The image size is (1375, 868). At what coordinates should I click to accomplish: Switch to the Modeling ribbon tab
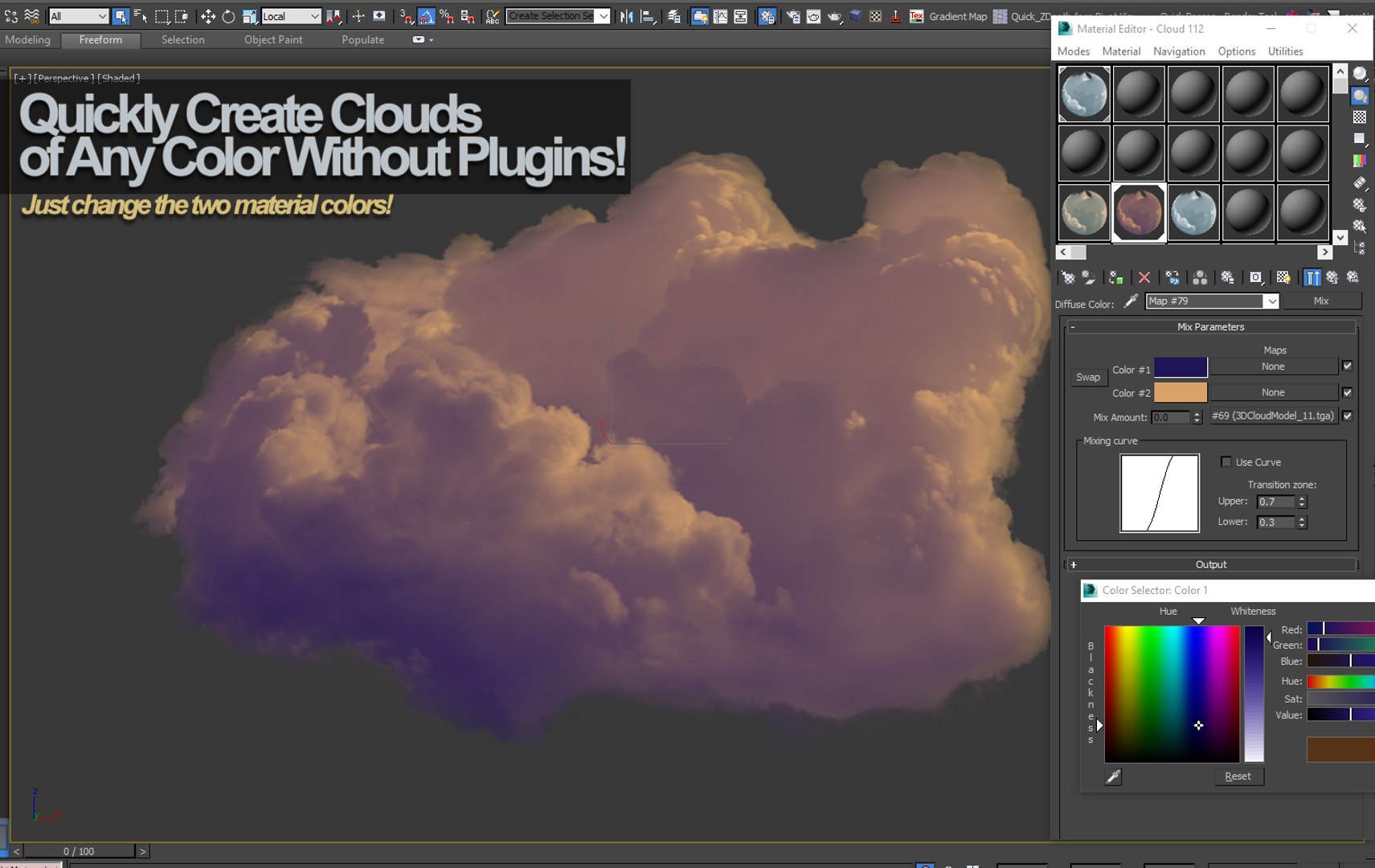click(27, 39)
